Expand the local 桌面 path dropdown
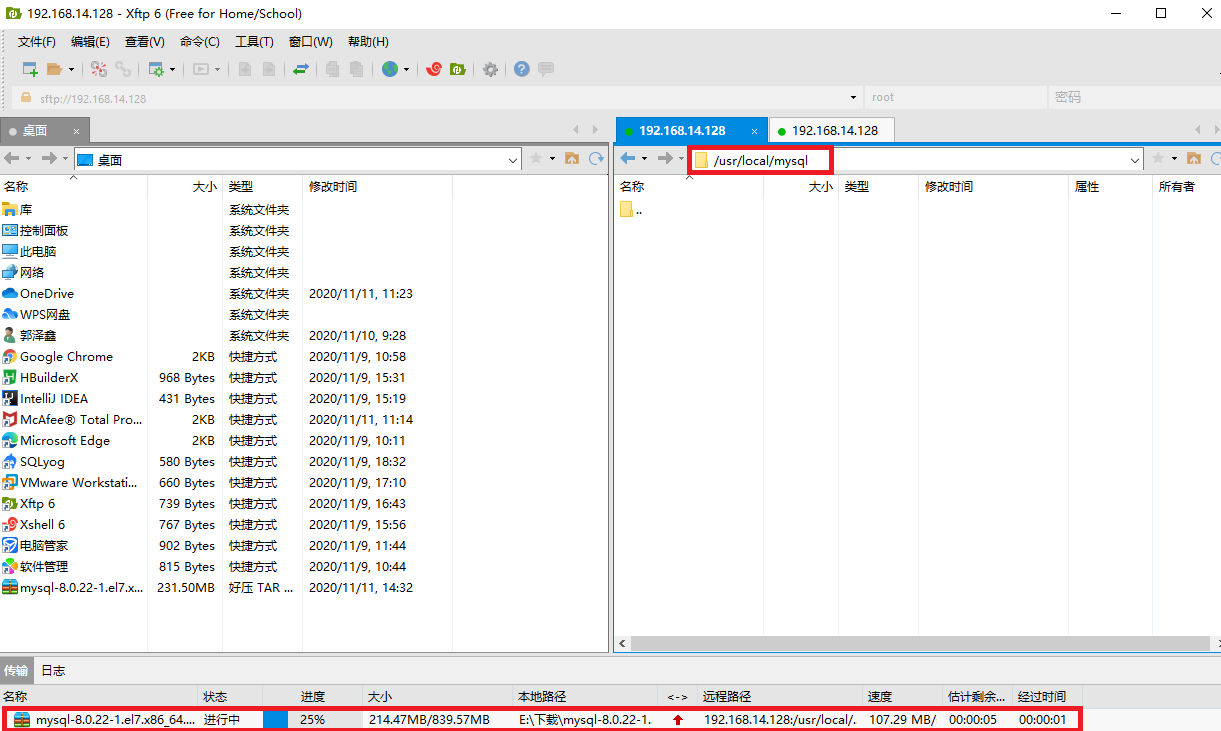This screenshot has width=1221, height=731. click(514, 159)
